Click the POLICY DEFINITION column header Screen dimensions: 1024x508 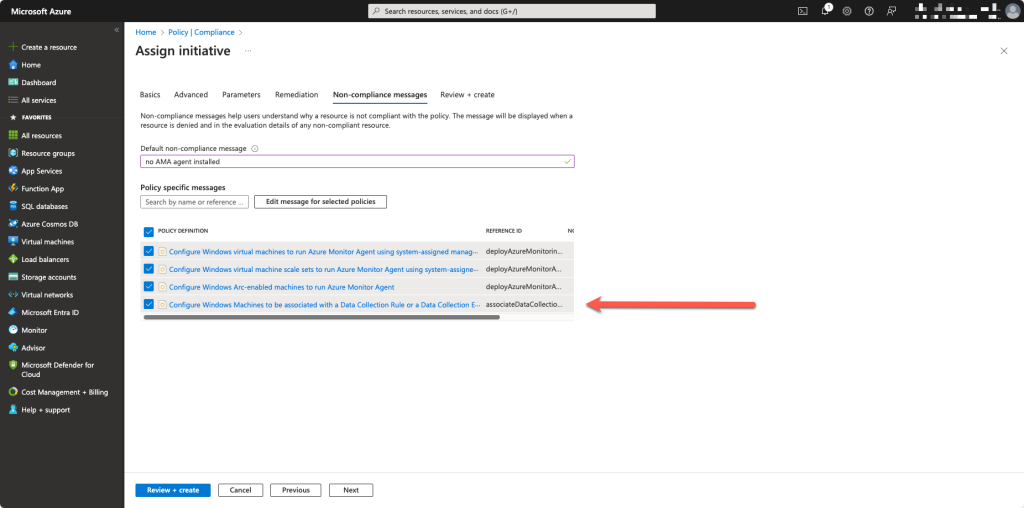click(x=183, y=231)
